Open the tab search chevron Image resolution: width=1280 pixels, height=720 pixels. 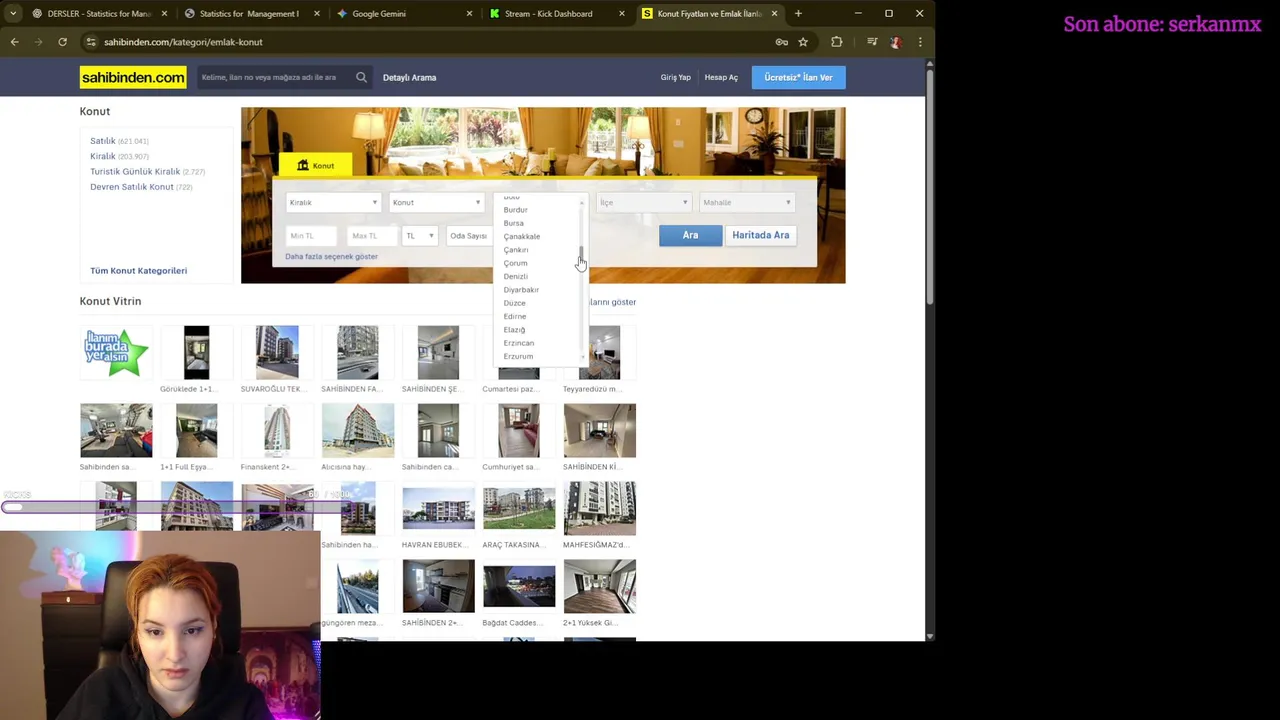point(13,14)
